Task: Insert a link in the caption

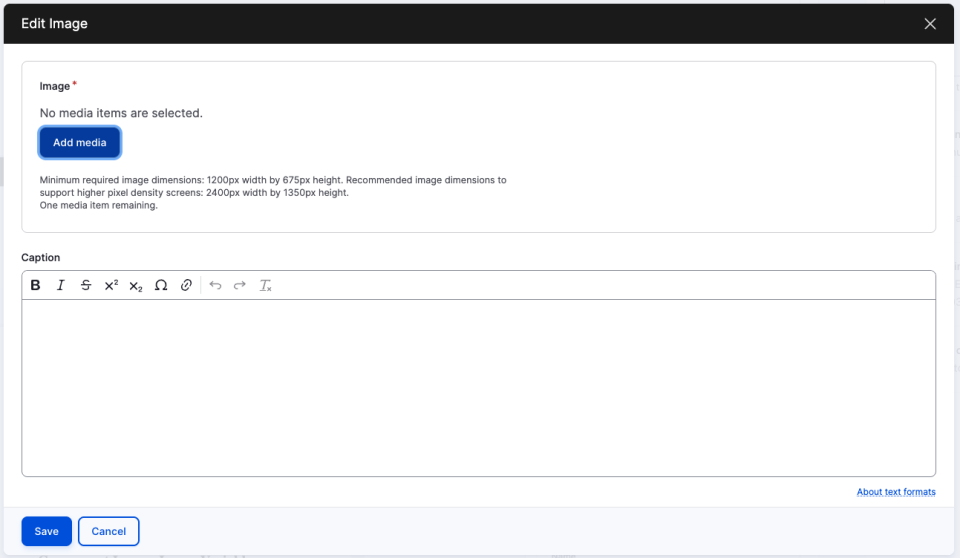Action: 186,285
